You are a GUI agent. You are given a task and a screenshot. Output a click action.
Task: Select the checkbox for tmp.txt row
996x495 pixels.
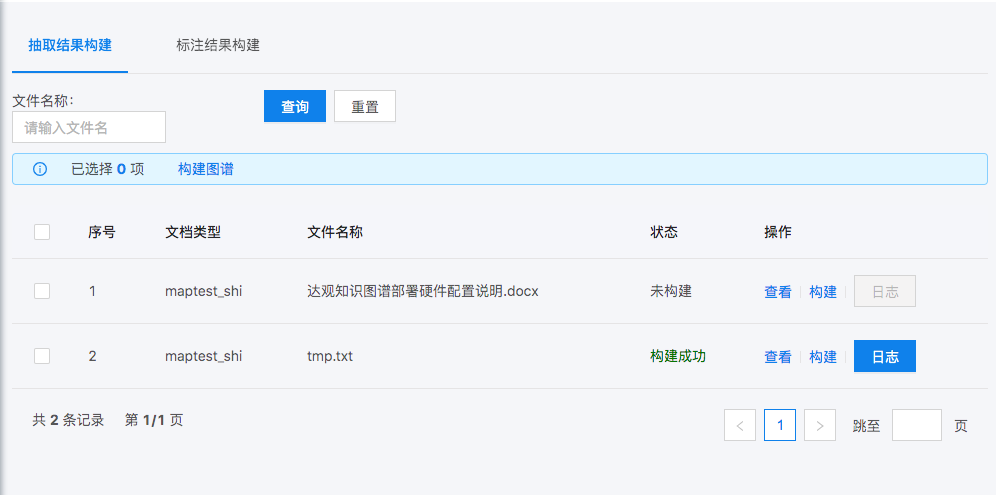pyautogui.click(x=42, y=356)
